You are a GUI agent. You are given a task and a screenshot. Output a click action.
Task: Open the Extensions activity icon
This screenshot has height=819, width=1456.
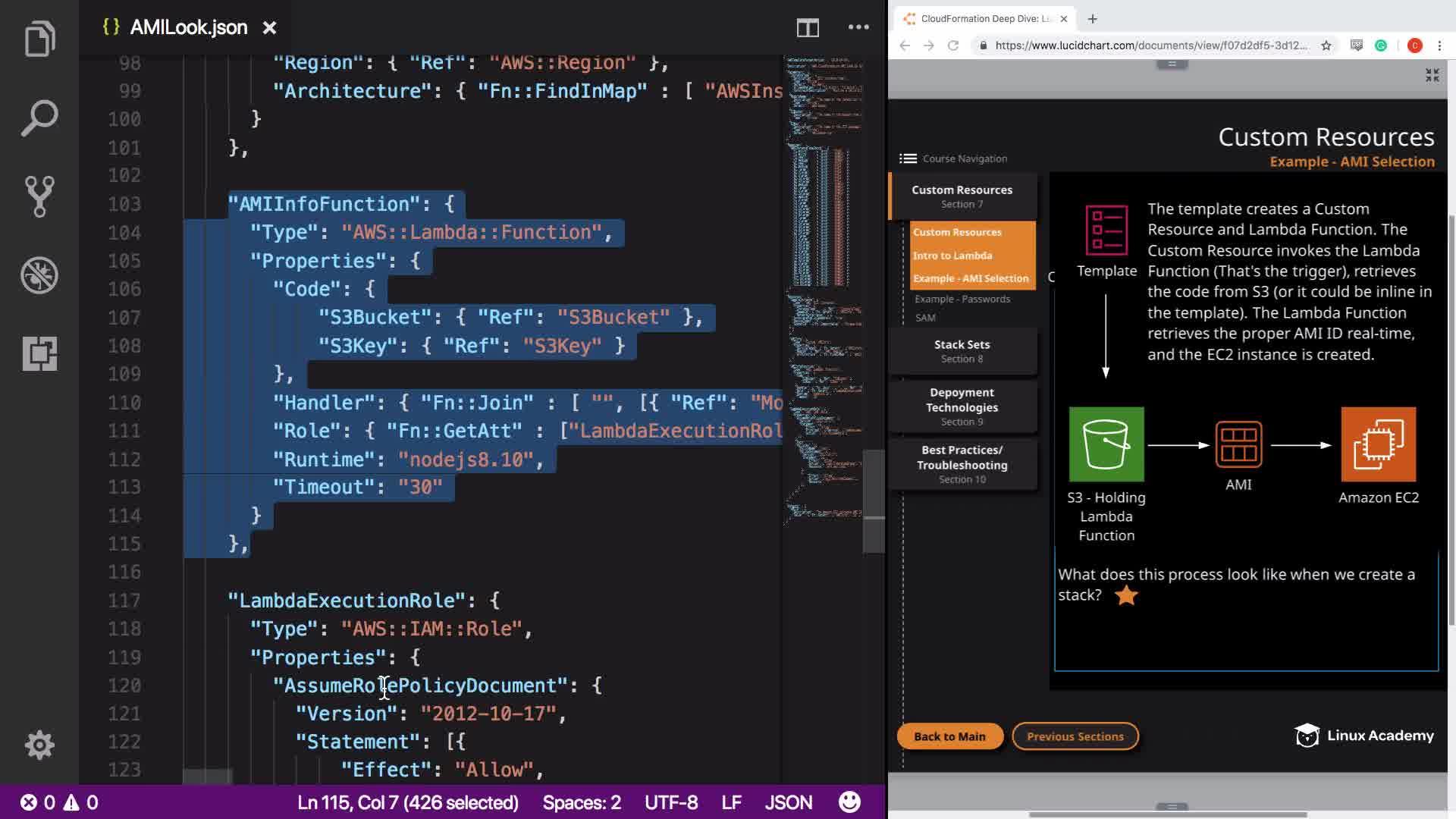(x=39, y=353)
